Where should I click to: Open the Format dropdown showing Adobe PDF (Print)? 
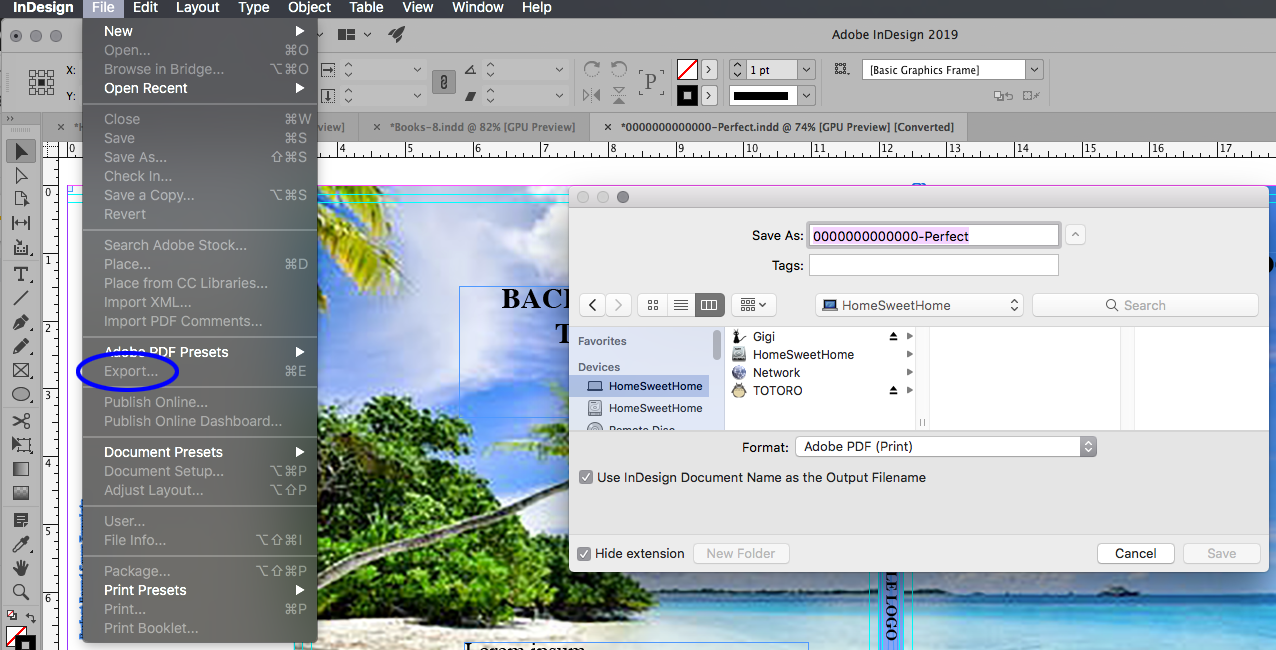point(945,447)
